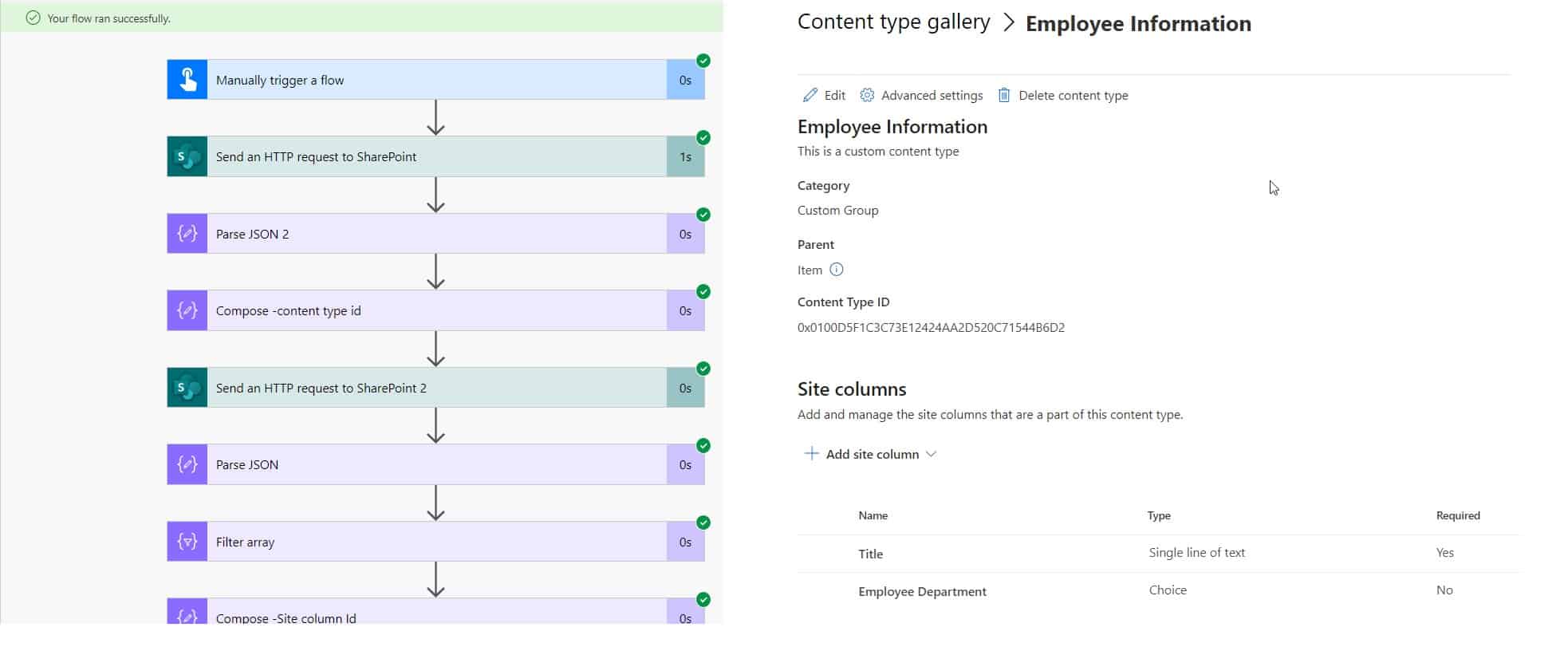Click the Item parent link
Image resolution: width=1568 pixels, height=651 pixels.
(810, 270)
